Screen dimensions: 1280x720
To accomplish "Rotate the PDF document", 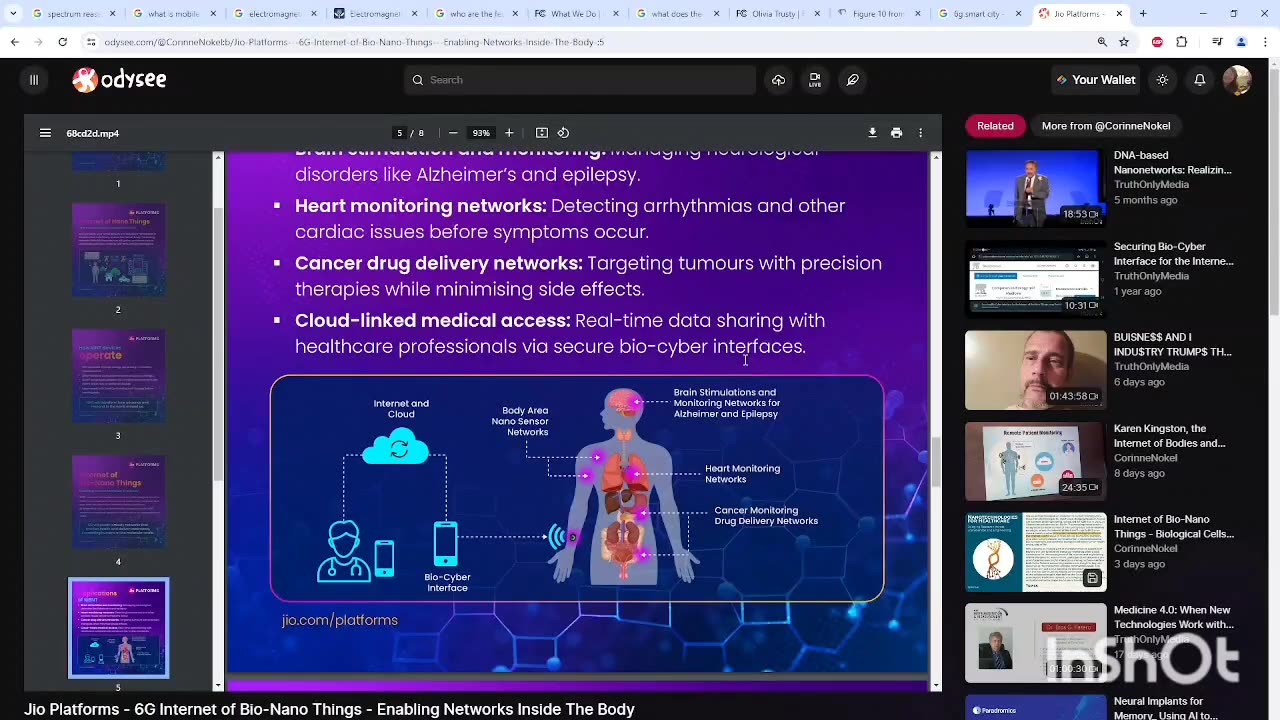I will coord(563,133).
